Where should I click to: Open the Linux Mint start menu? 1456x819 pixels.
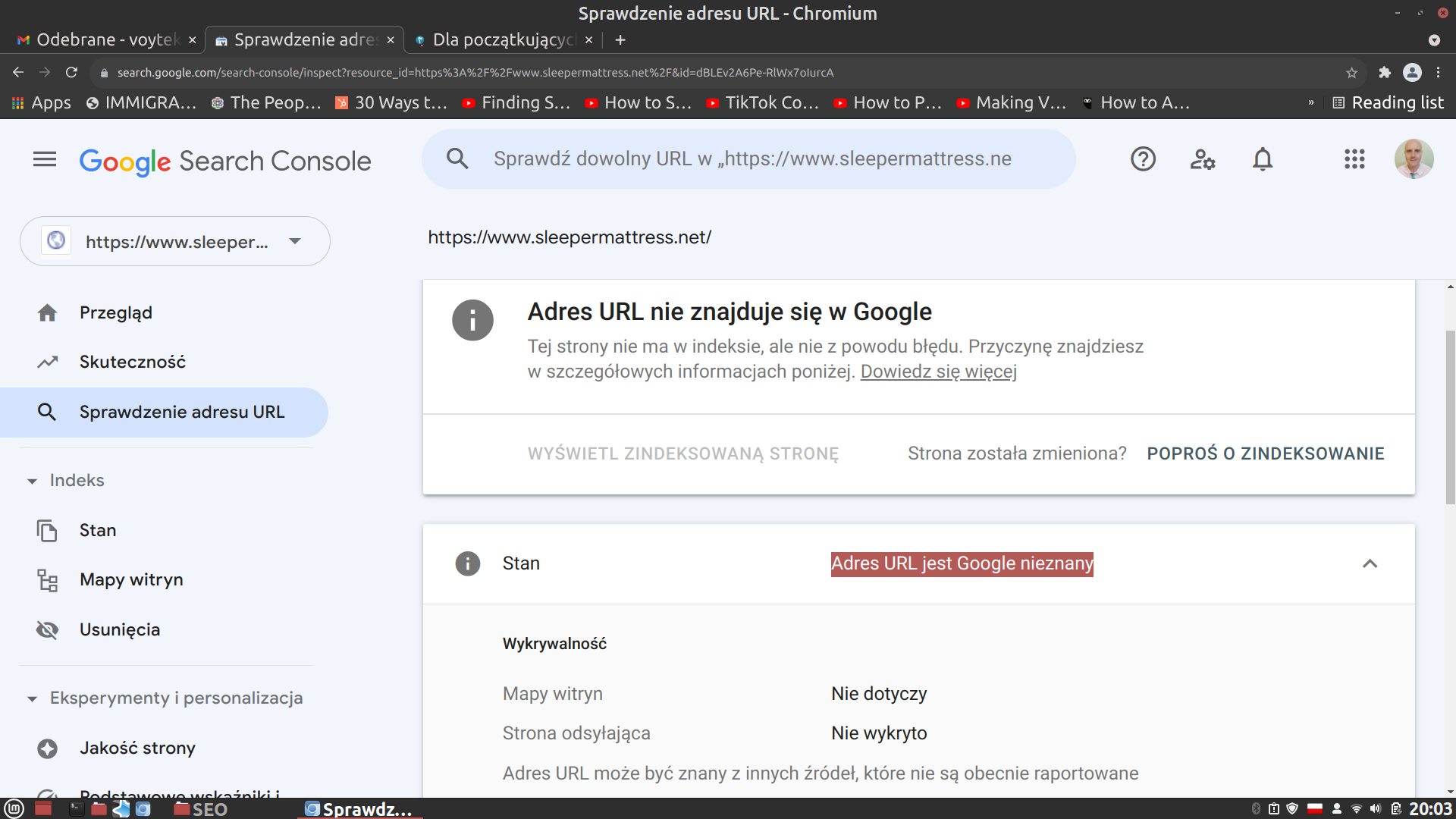click(14, 809)
